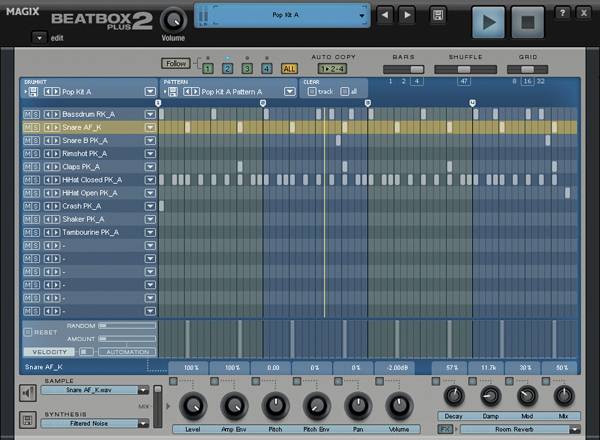Go to previous preset with left arrow
600x440 pixels.
point(385,15)
